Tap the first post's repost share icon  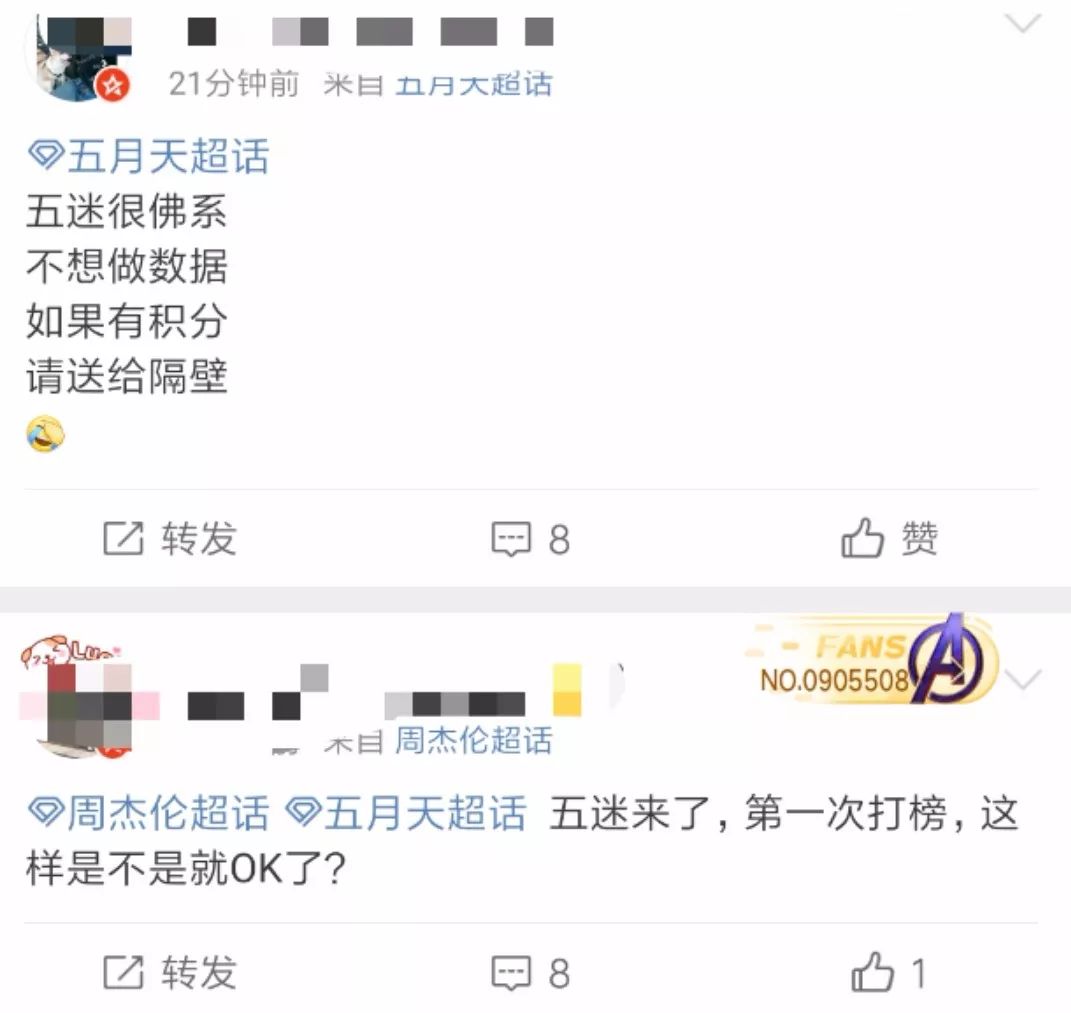[124, 538]
